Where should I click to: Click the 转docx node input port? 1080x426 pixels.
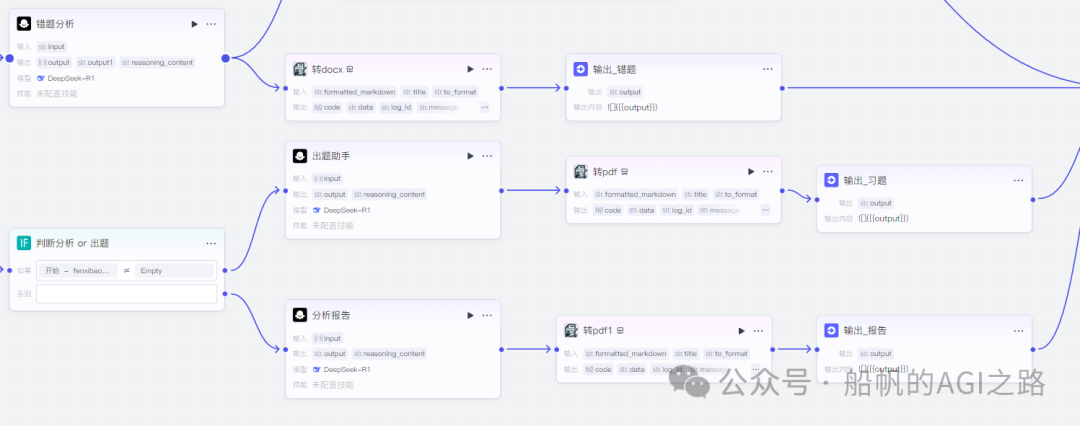286,88
